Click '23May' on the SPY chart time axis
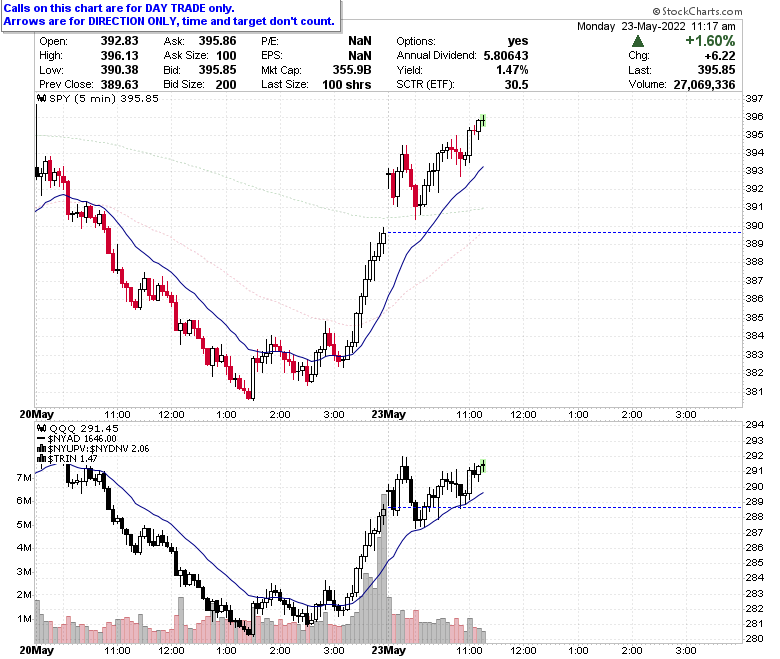The width and height of the screenshot is (780, 659). click(x=389, y=414)
